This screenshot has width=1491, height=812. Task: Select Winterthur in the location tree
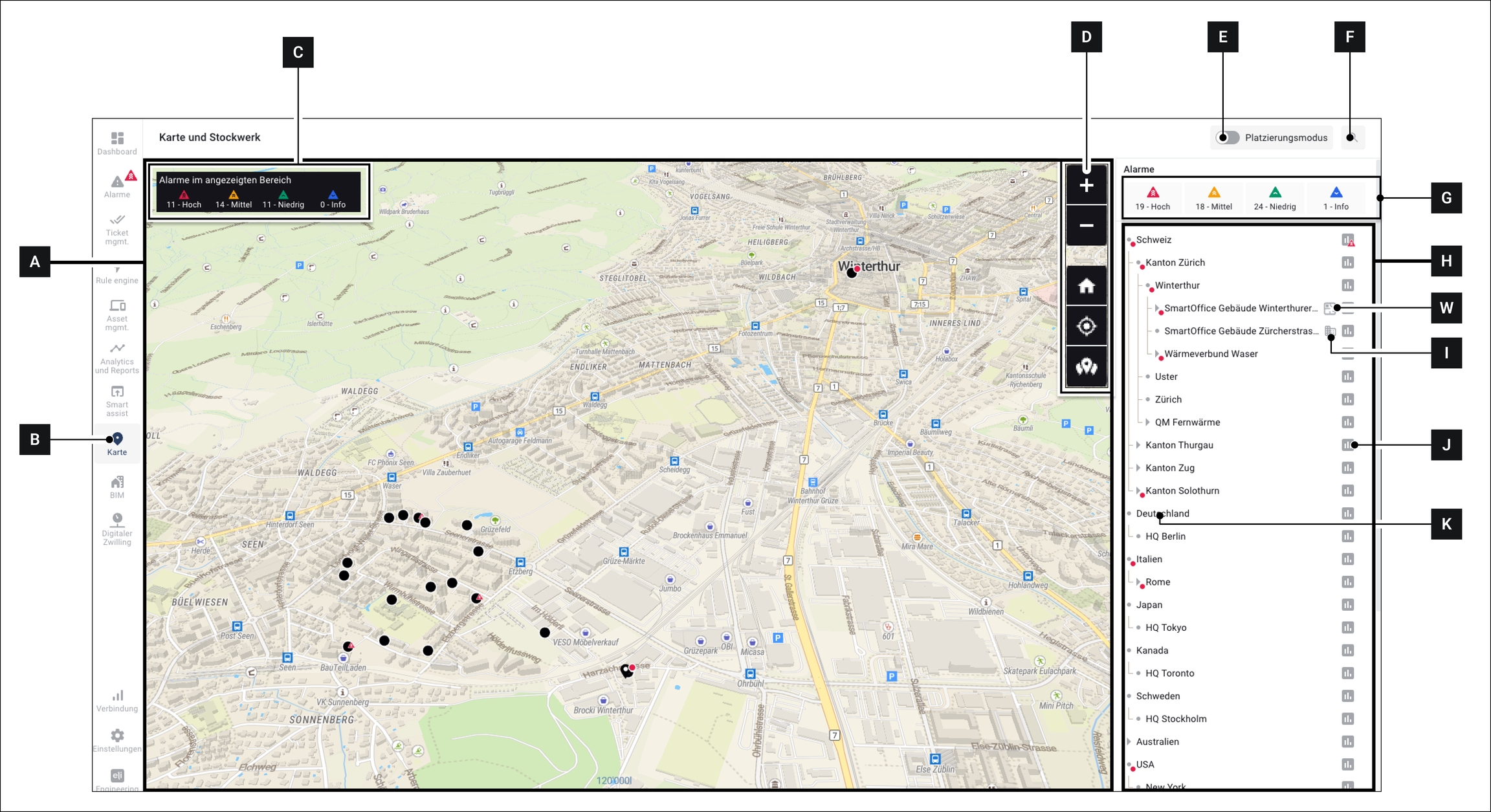pyautogui.click(x=1176, y=285)
